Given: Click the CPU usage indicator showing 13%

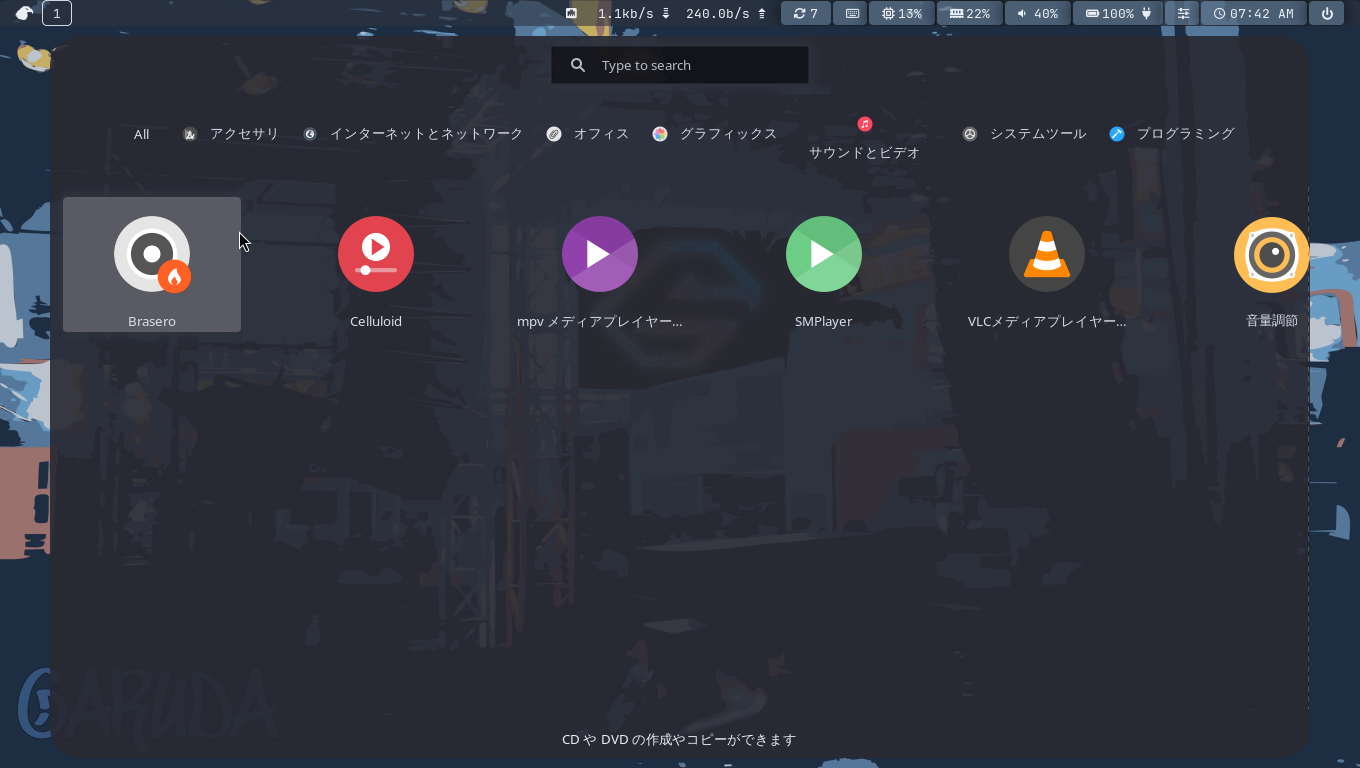Looking at the screenshot, I should 902,13.
